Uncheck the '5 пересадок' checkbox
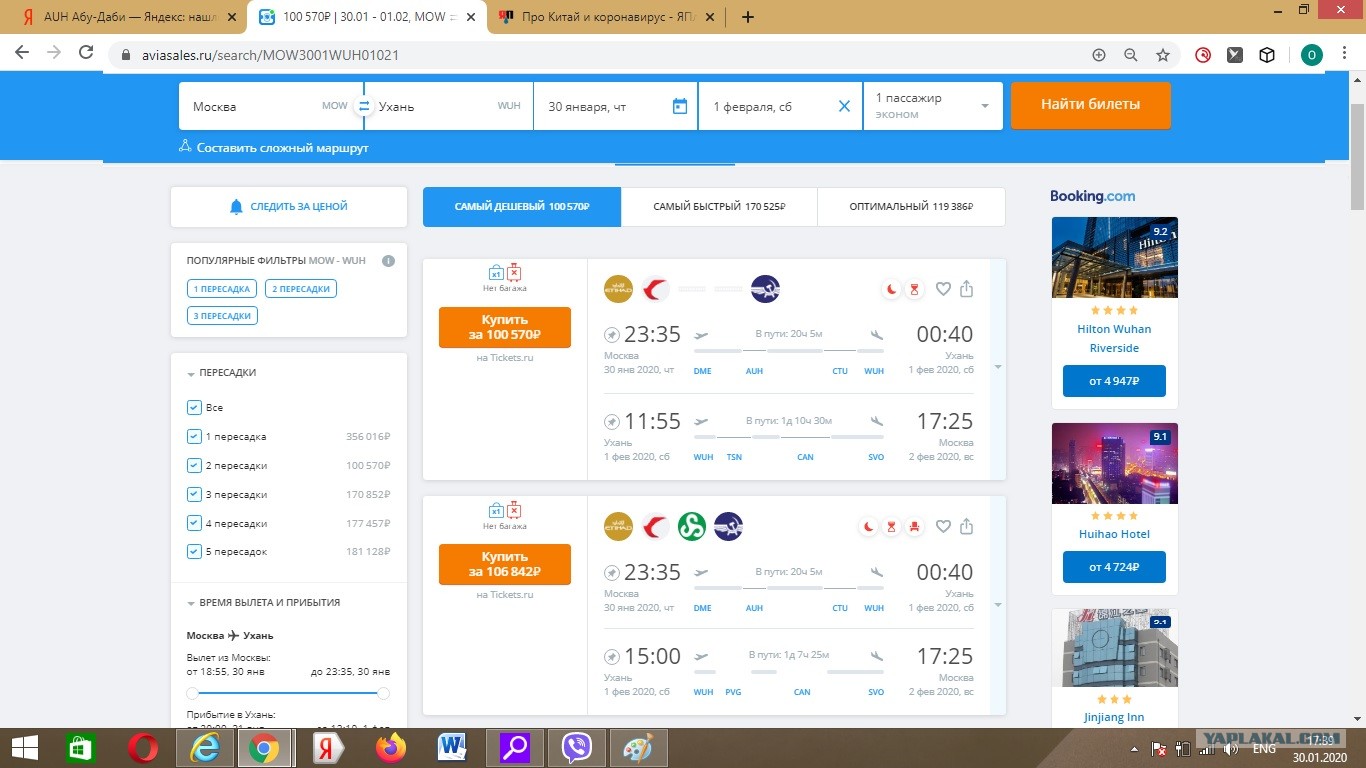1366x768 pixels. pos(194,551)
